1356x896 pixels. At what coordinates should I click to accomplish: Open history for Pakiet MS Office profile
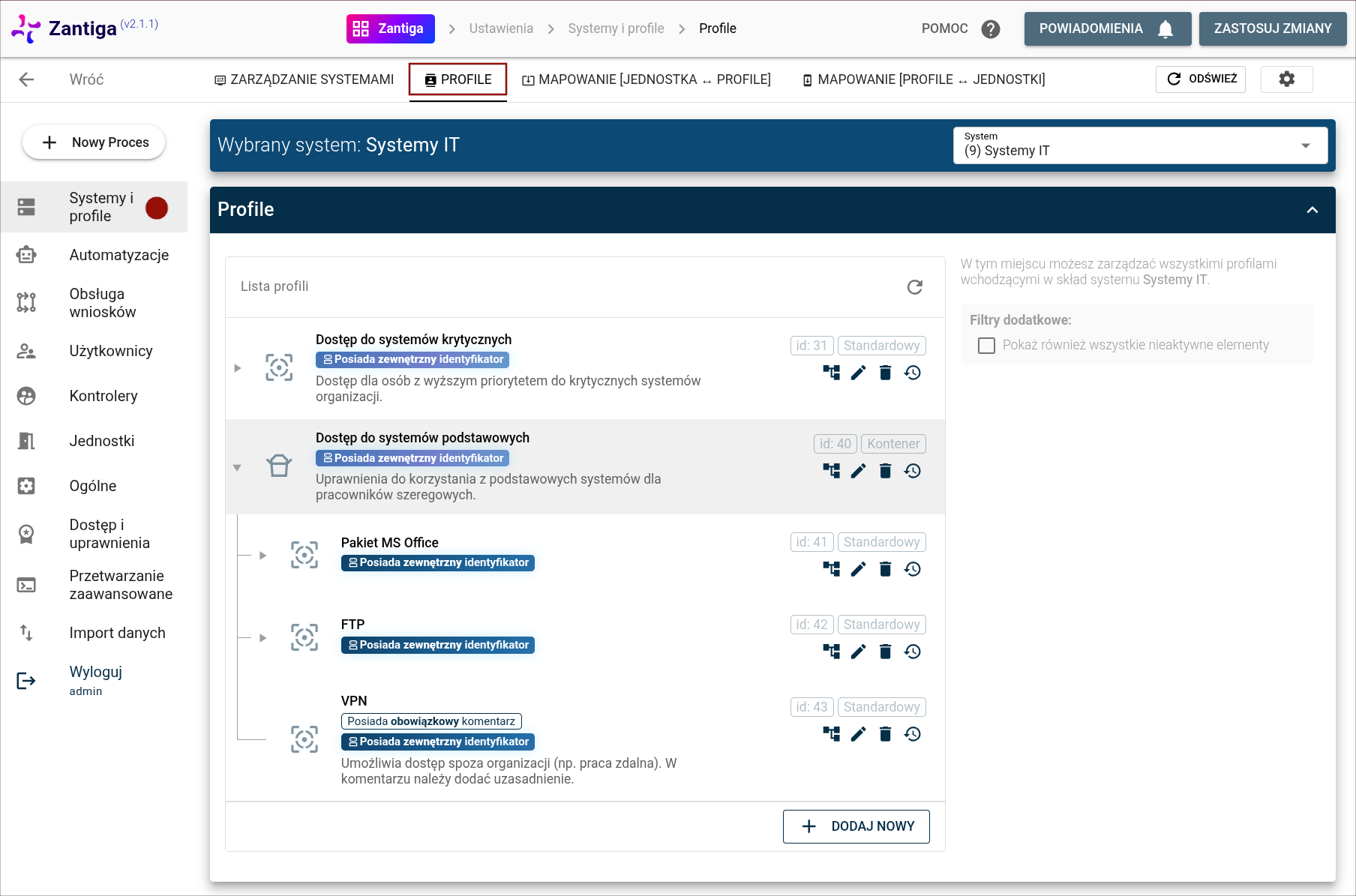912,569
